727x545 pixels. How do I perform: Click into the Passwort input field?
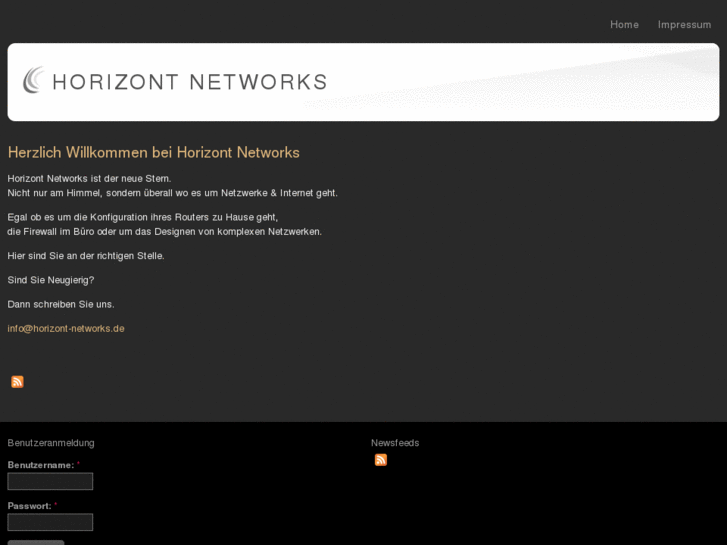(50, 522)
